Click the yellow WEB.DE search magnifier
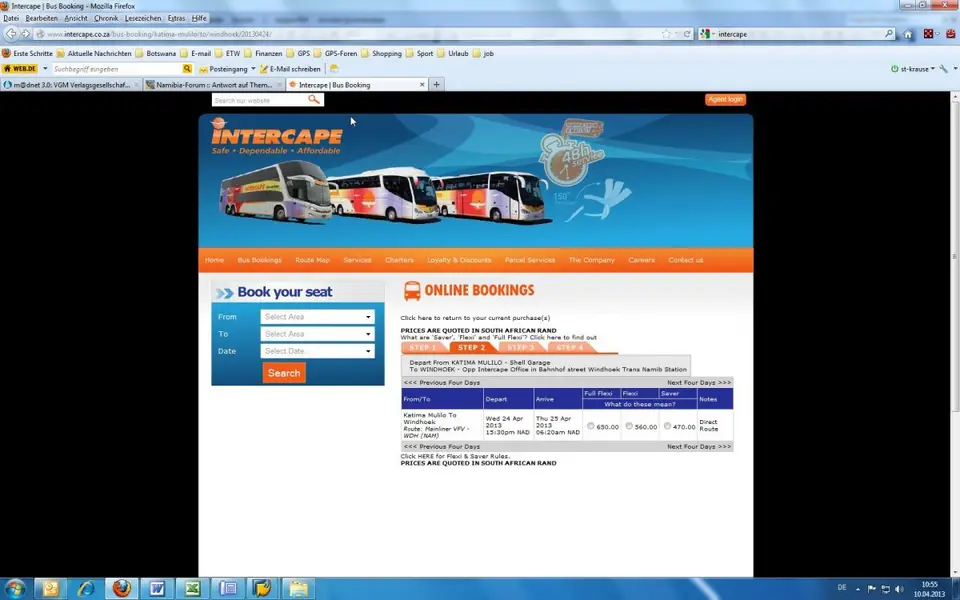Viewport: 960px width, 600px height. (x=187, y=69)
